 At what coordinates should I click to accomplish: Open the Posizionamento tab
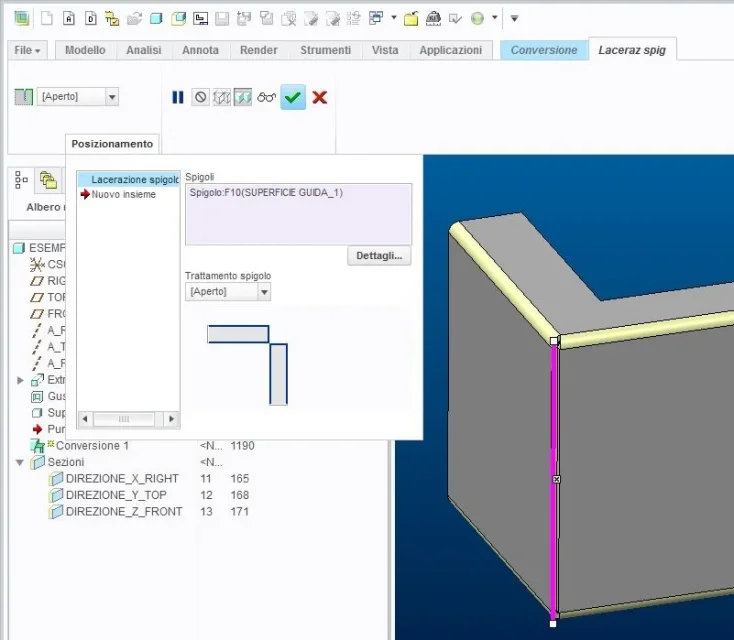(112, 144)
